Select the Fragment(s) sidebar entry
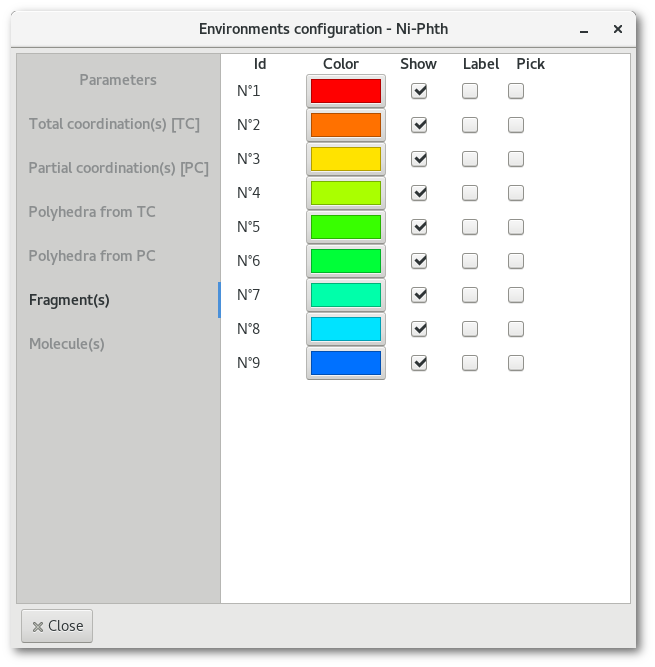Screen dimensions: 655x667 69,300
